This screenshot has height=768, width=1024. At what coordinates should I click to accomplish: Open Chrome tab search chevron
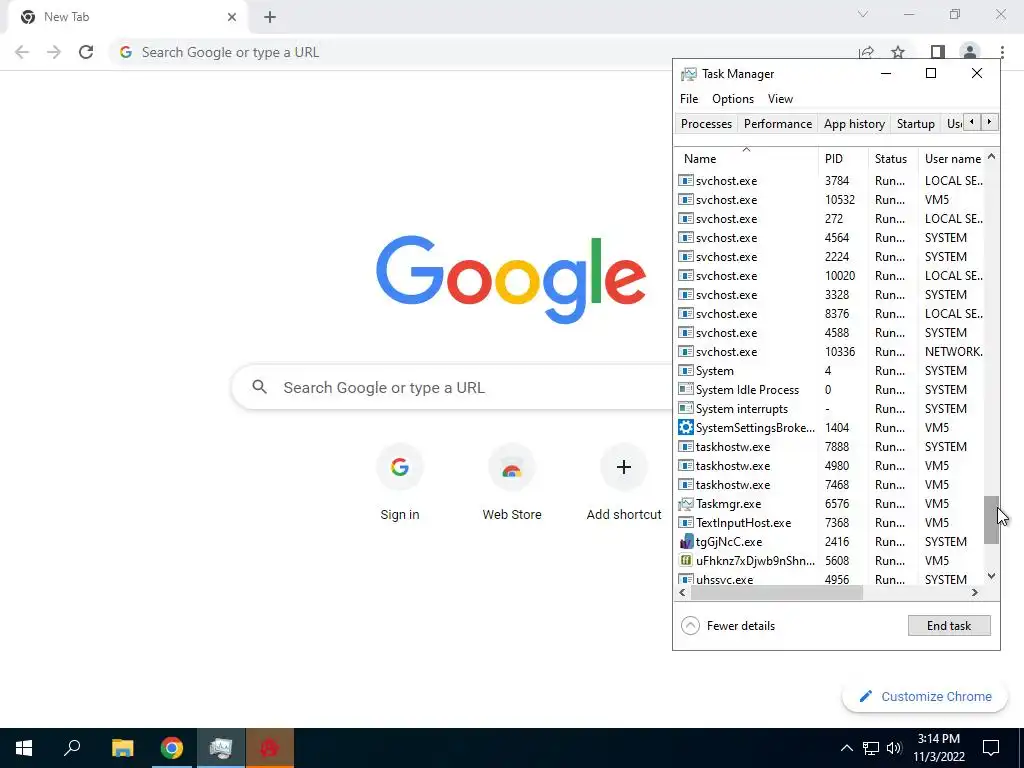(x=863, y=14)
